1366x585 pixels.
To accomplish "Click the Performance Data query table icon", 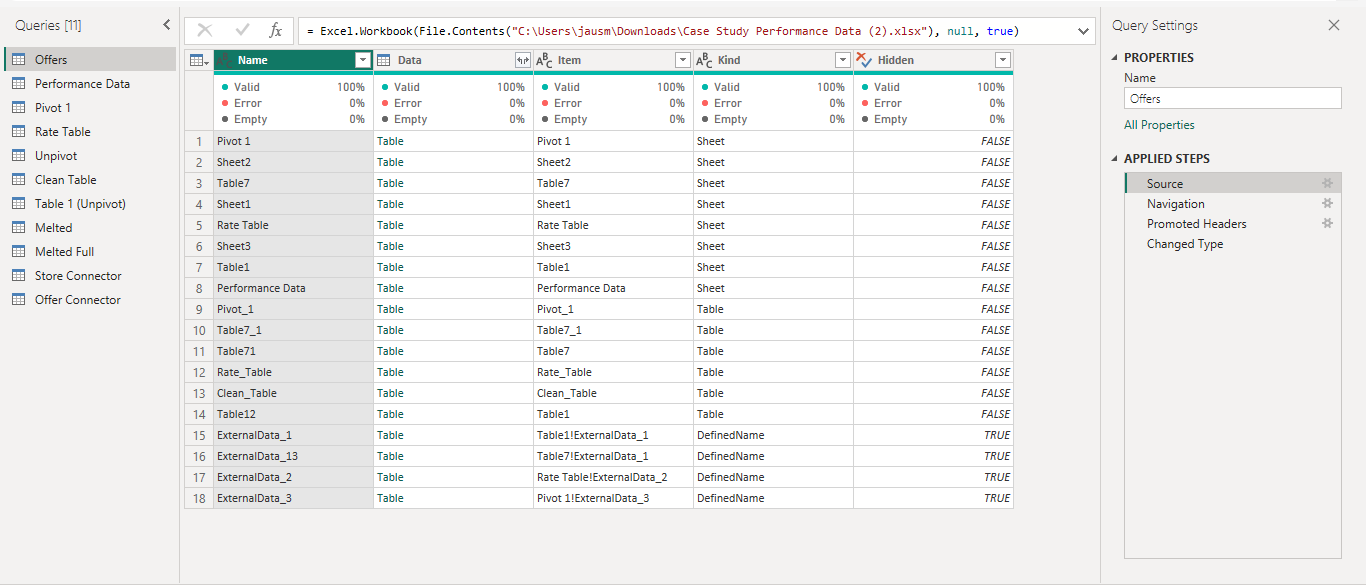I will pos(18,84).
